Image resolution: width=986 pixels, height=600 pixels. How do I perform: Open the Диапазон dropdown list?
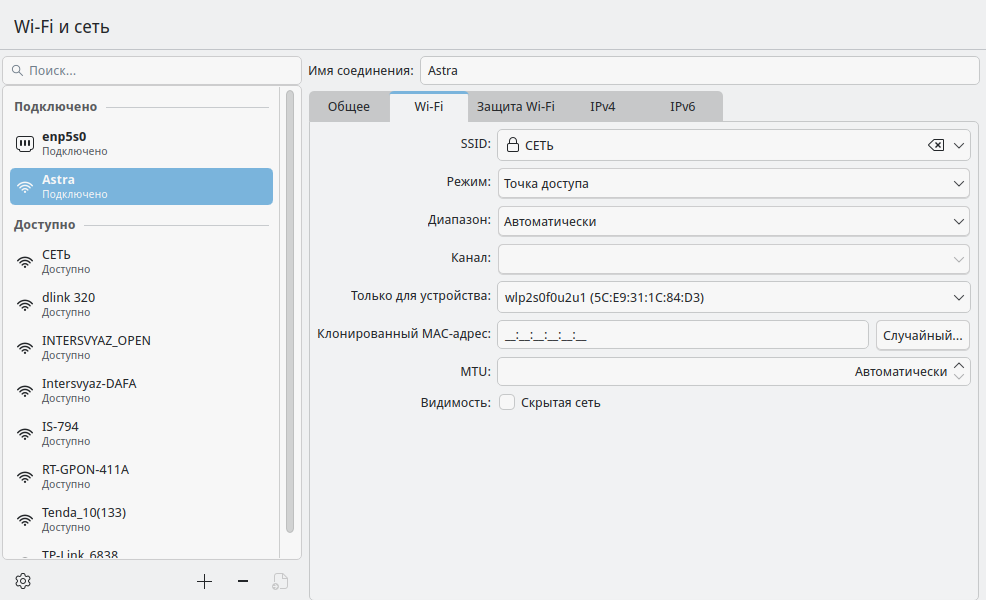coord(733,221)
